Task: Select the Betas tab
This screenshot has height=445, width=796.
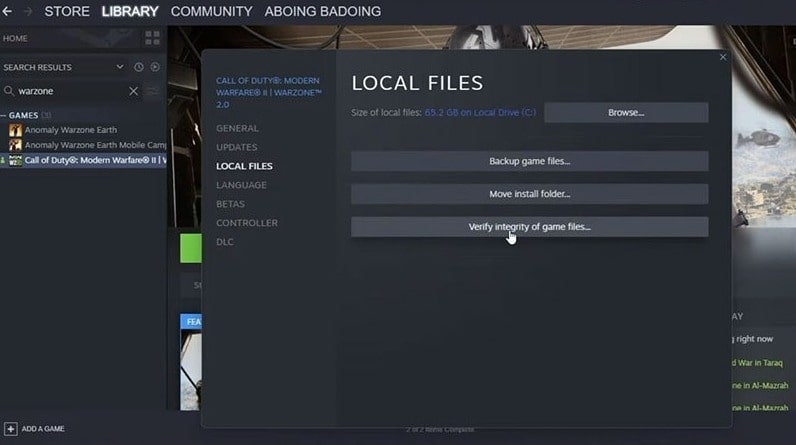Action: pos(230,204)
